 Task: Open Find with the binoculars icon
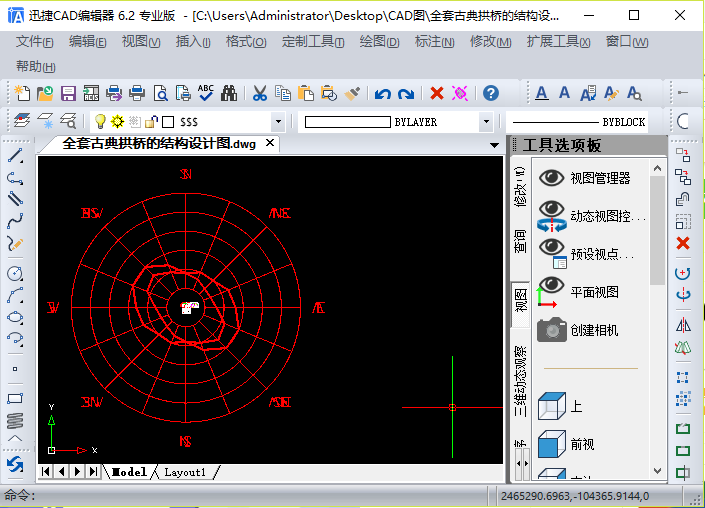point(229,93)
